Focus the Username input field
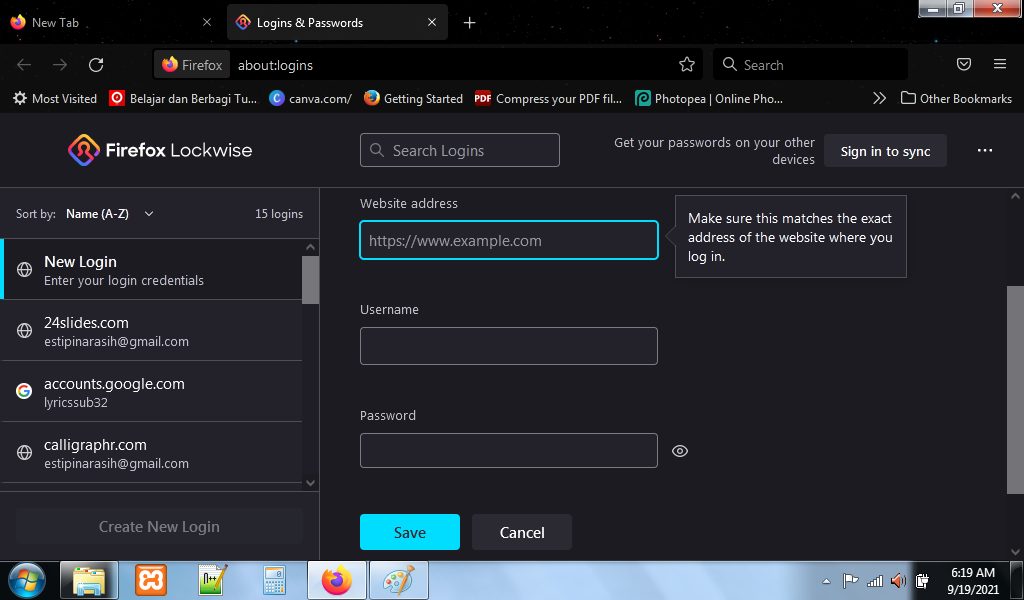Screen dimensions: 1024x600 click(508, 346)
